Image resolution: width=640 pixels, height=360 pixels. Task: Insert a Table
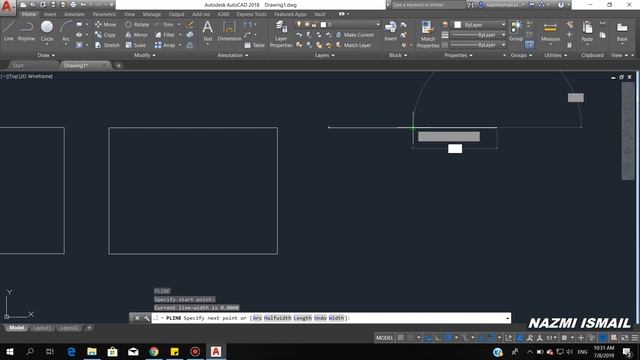tap(254, 45)
